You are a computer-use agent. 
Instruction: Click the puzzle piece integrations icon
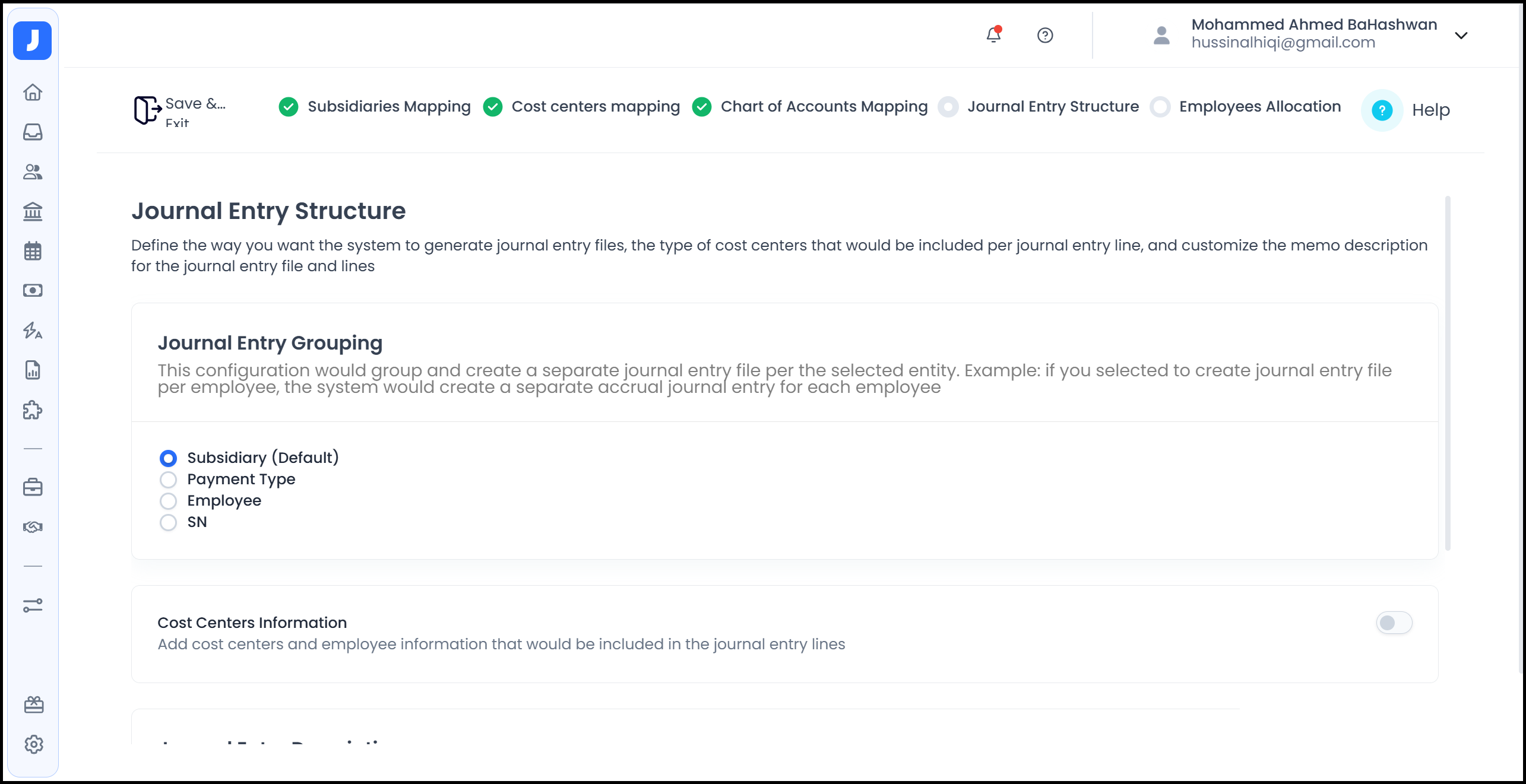pos(33,410)
